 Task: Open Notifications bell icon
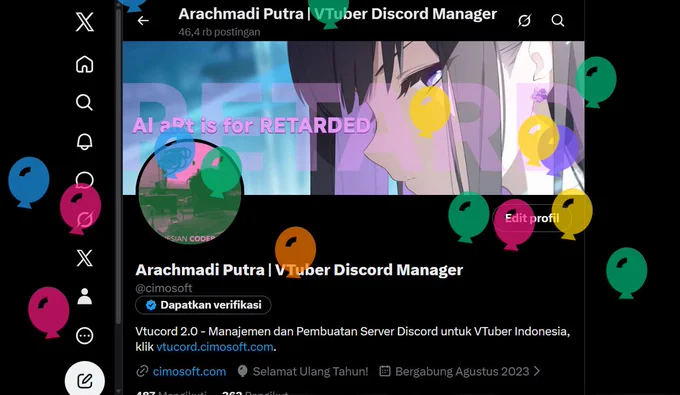[85, 141]
